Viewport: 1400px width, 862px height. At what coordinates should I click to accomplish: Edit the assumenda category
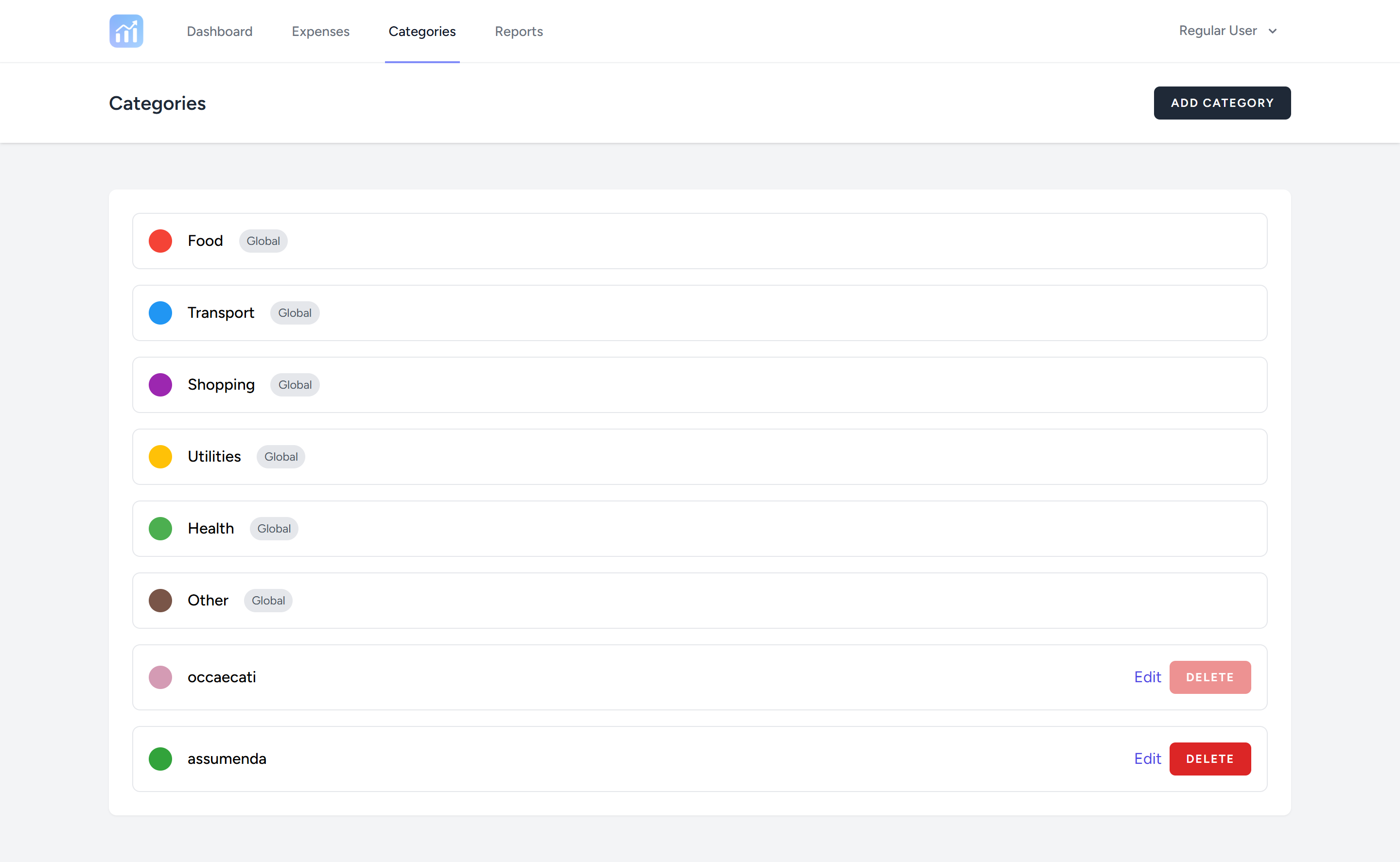[1147, 759]
